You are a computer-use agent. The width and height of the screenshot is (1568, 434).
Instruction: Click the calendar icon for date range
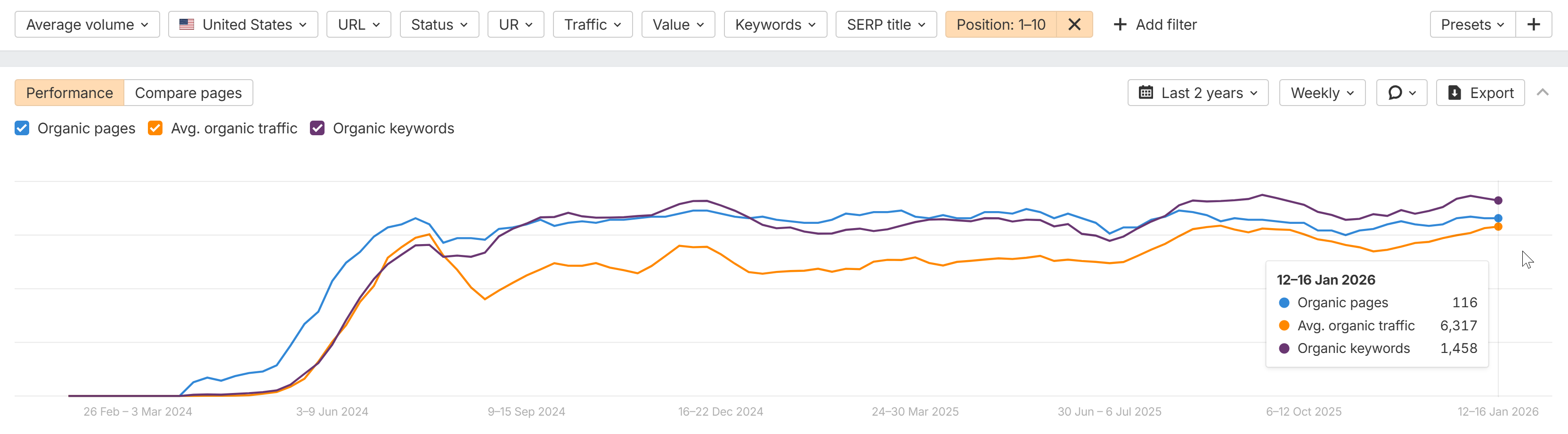[1146, 92]
